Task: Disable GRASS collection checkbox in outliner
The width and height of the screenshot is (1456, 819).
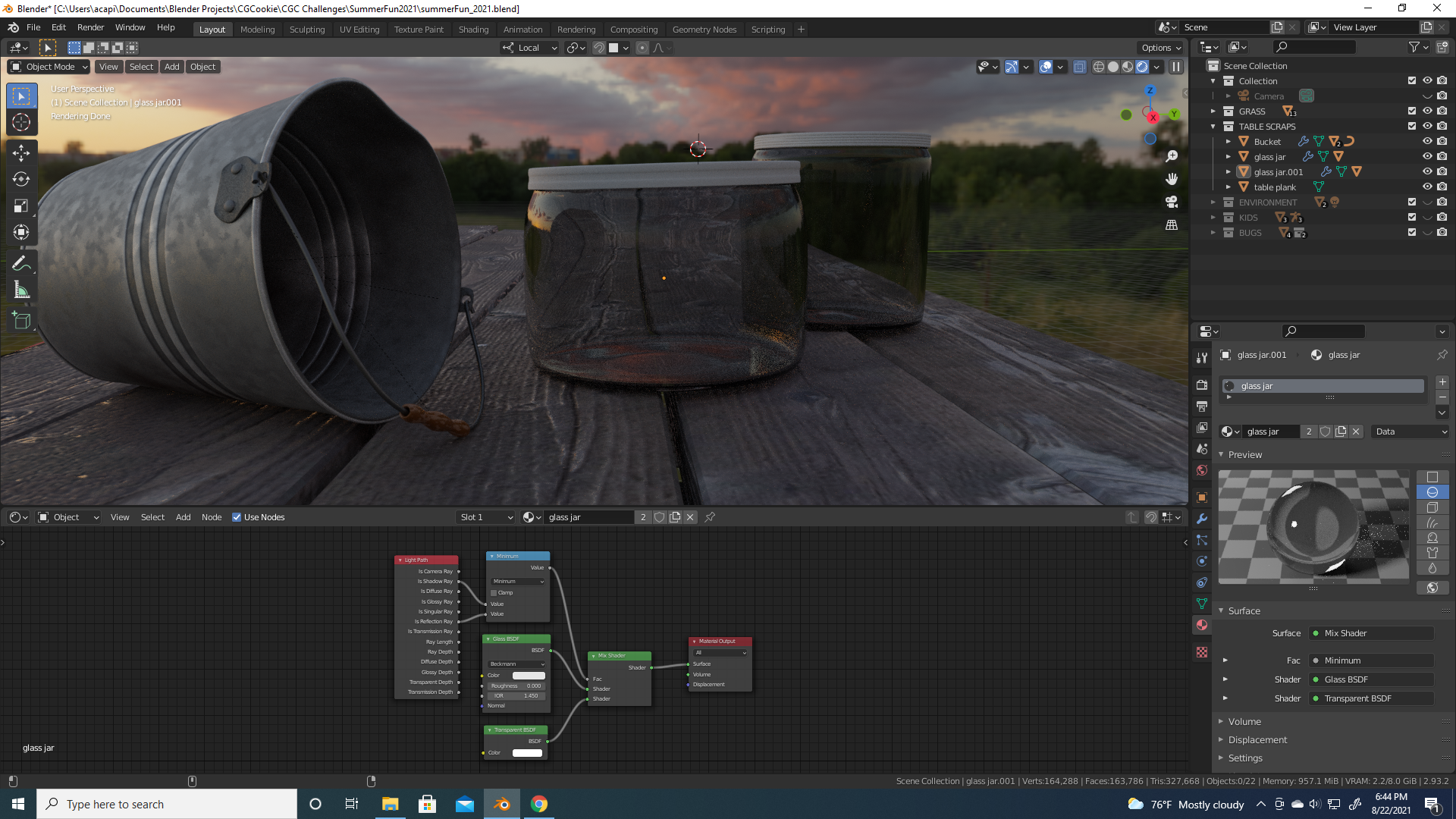Action: coord(1411,111)
